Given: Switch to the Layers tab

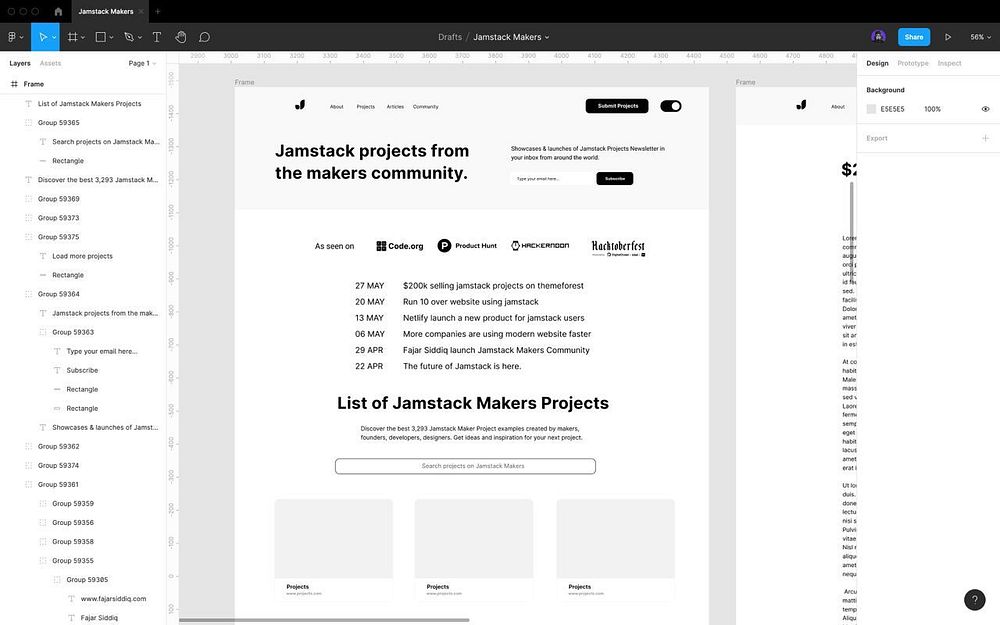Looking at the screenshot, I should click(x=20, y=63).
